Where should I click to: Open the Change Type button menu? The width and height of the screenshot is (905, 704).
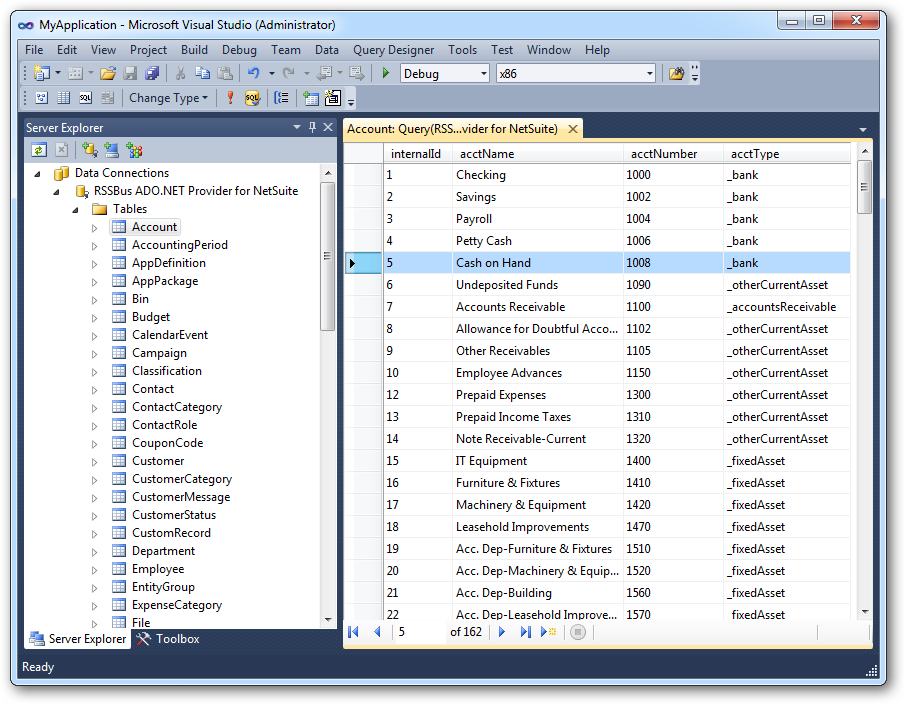click(168, 98)
